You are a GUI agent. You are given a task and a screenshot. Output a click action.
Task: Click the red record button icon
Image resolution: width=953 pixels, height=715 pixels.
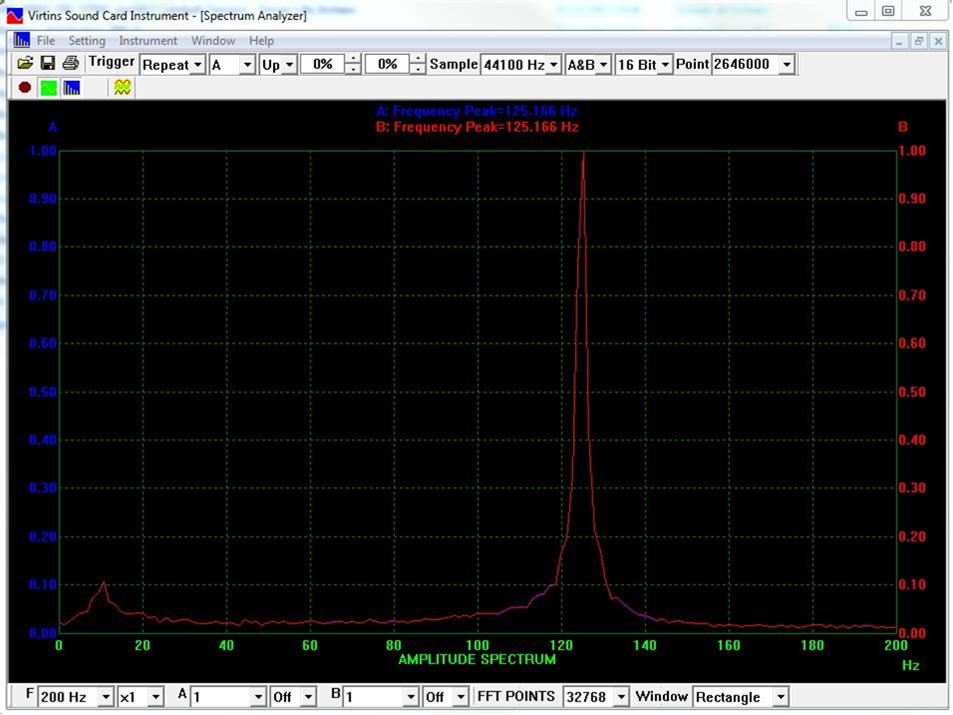coord(25,88)
